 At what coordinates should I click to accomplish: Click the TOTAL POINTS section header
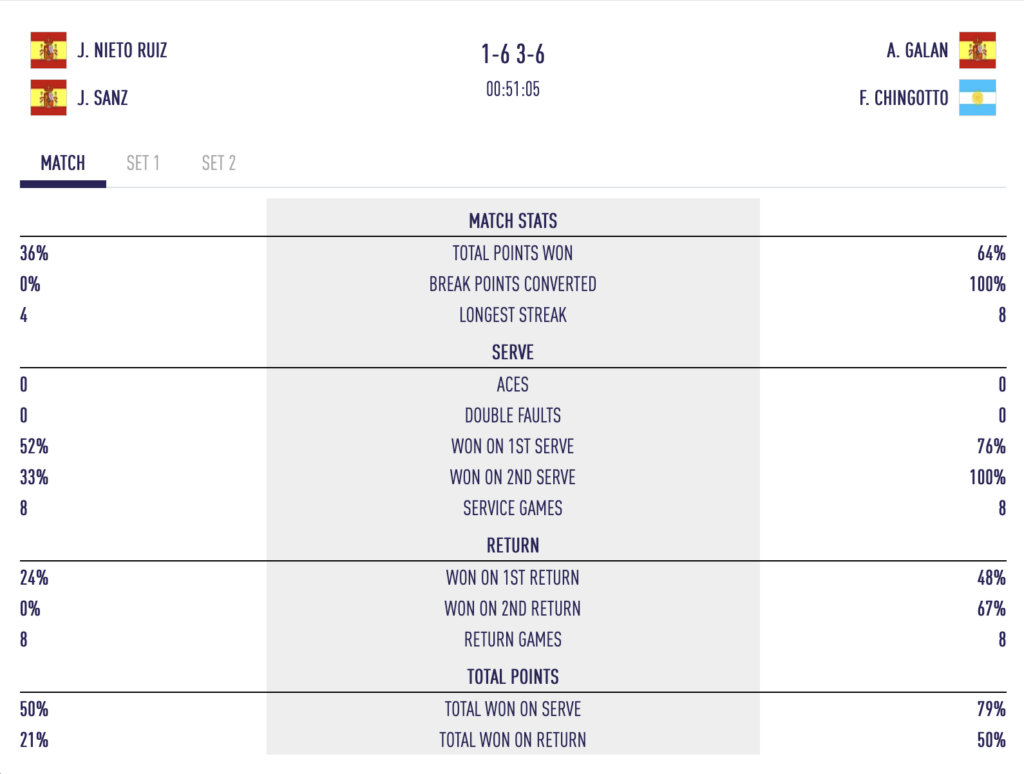513,677
